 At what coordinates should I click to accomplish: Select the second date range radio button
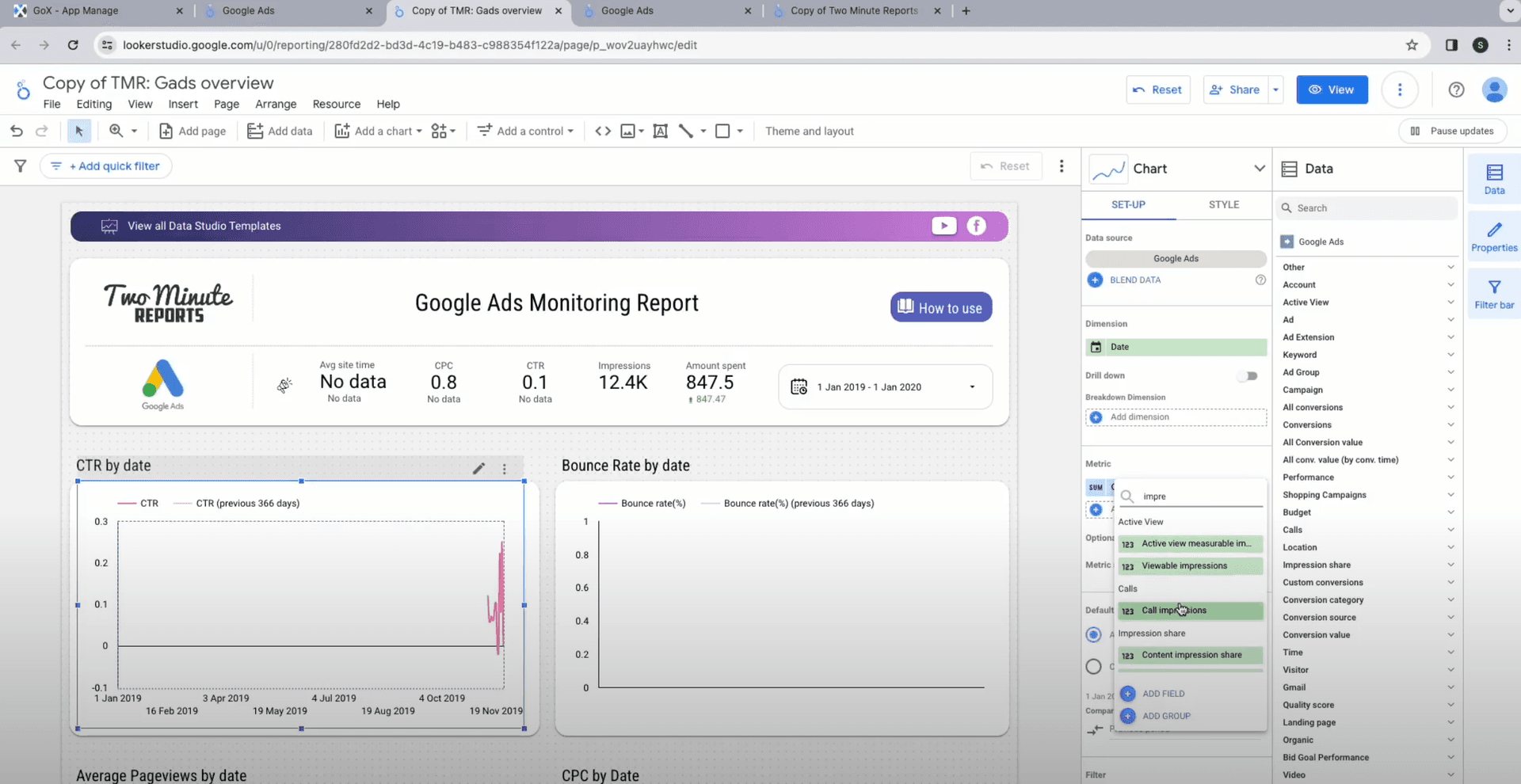(x=1094, y=666)
